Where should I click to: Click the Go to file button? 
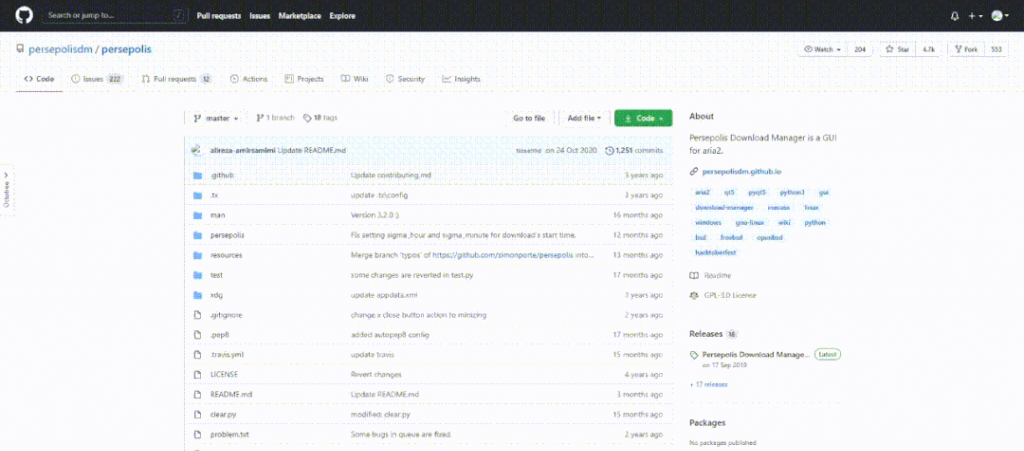pos(529,118)
